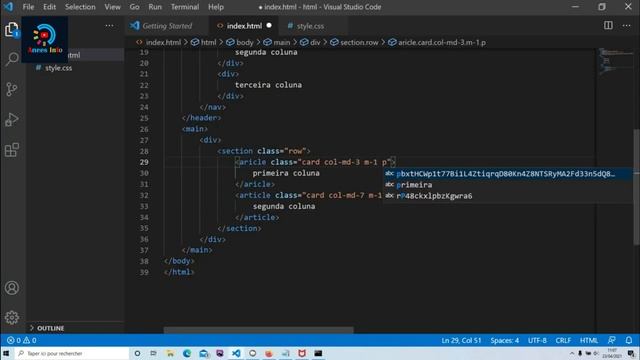Click the vertical scrollbar of editor
This screenshot has height=360, width=640.
coord(636,187)
